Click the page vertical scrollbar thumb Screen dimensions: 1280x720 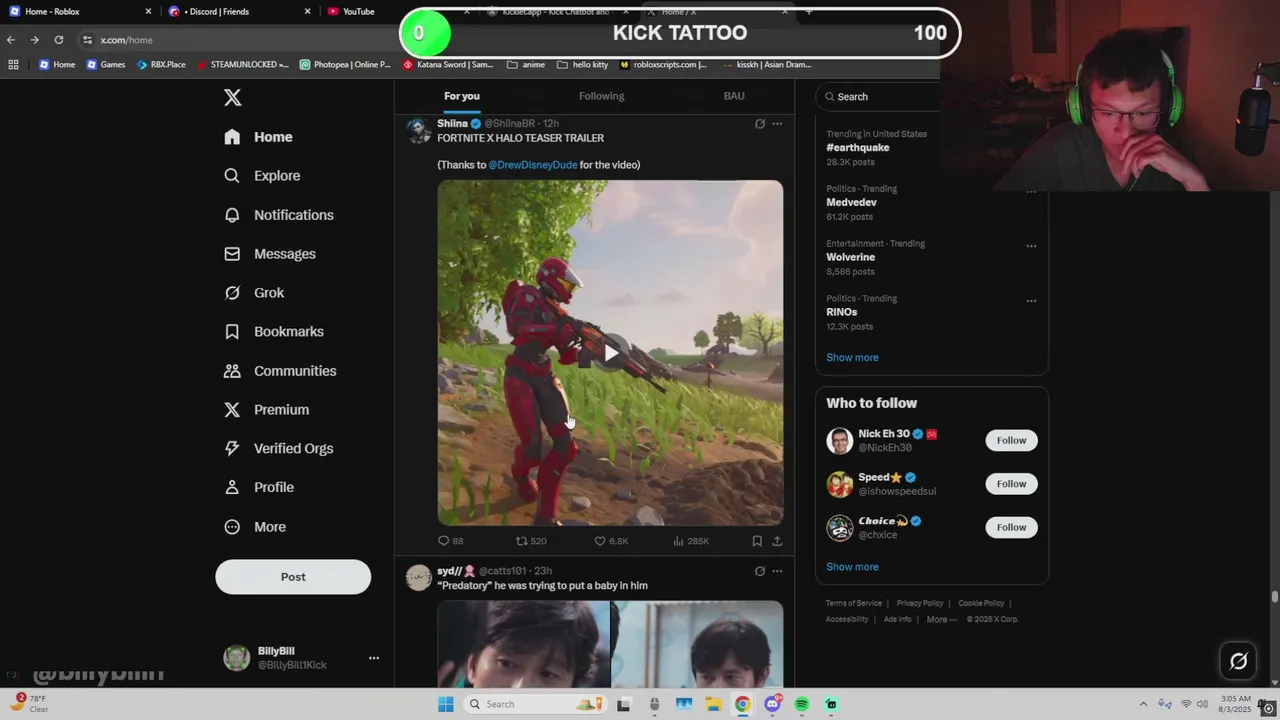(1274, 597)
